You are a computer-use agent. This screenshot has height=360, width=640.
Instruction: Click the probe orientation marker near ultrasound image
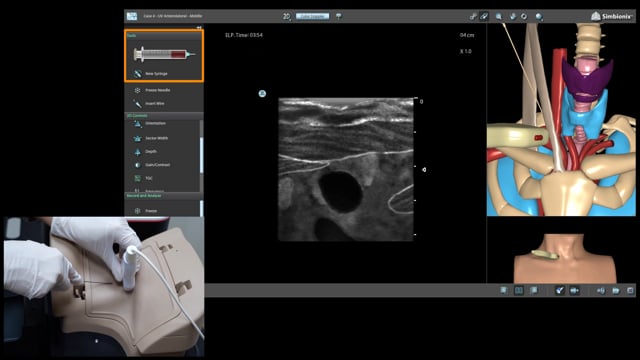tap(262, 94)
